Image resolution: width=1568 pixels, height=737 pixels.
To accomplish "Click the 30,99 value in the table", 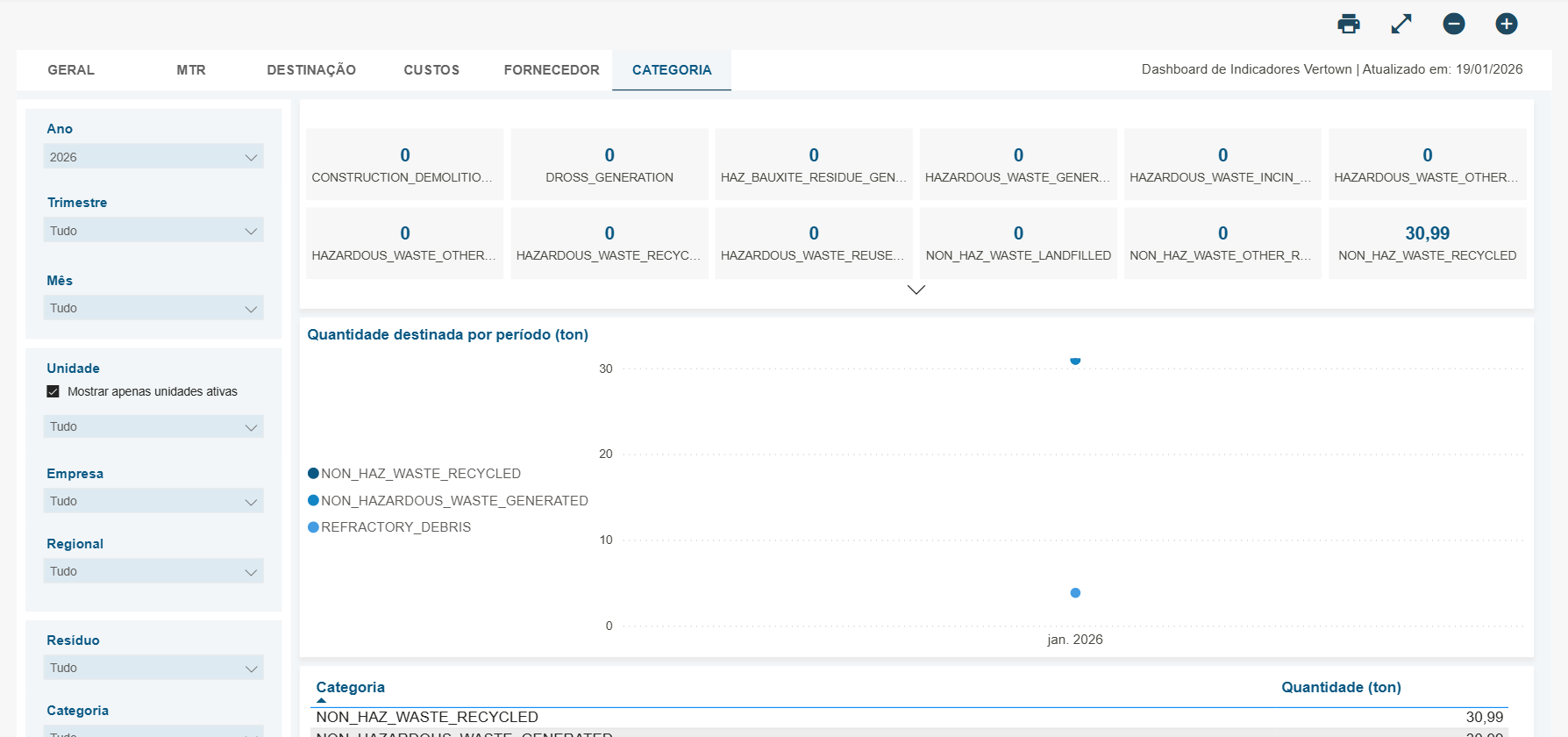I will point(1485,718).
